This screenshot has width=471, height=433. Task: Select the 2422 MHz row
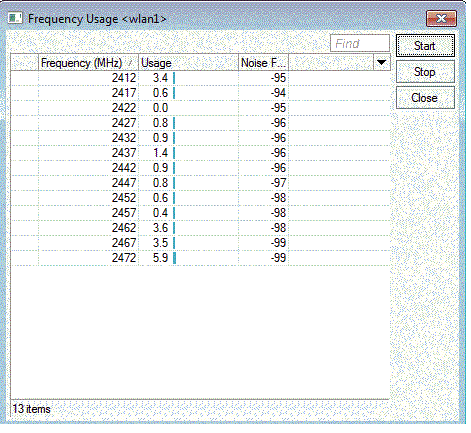(x=200, y=108)
